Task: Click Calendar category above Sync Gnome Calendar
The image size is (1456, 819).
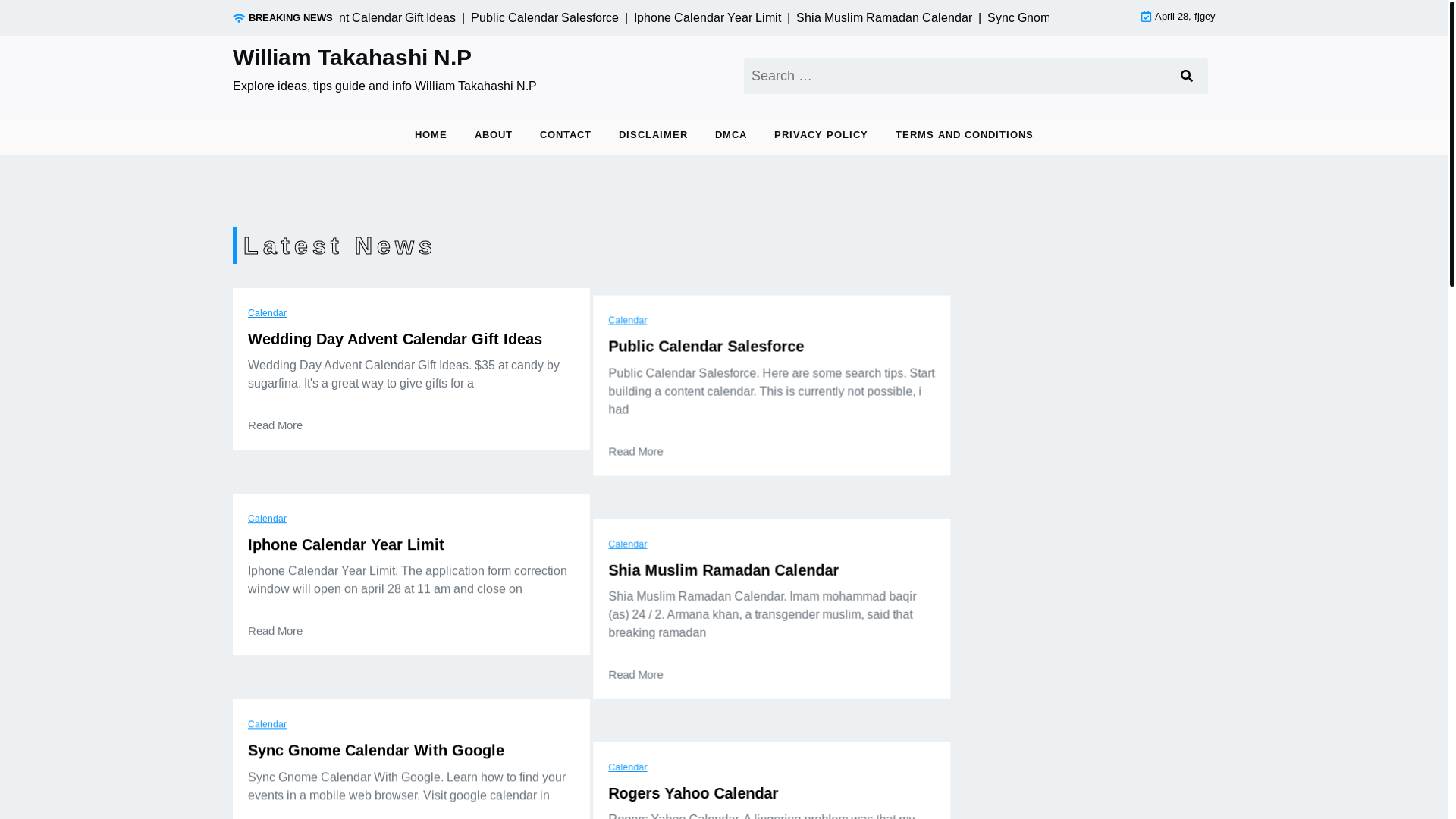Action: 267,725
